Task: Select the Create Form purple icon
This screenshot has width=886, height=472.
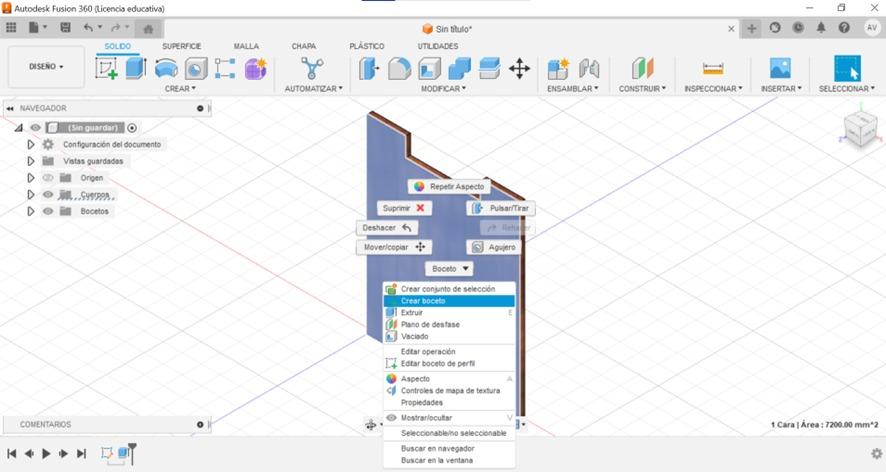Action: coord(255,68)
